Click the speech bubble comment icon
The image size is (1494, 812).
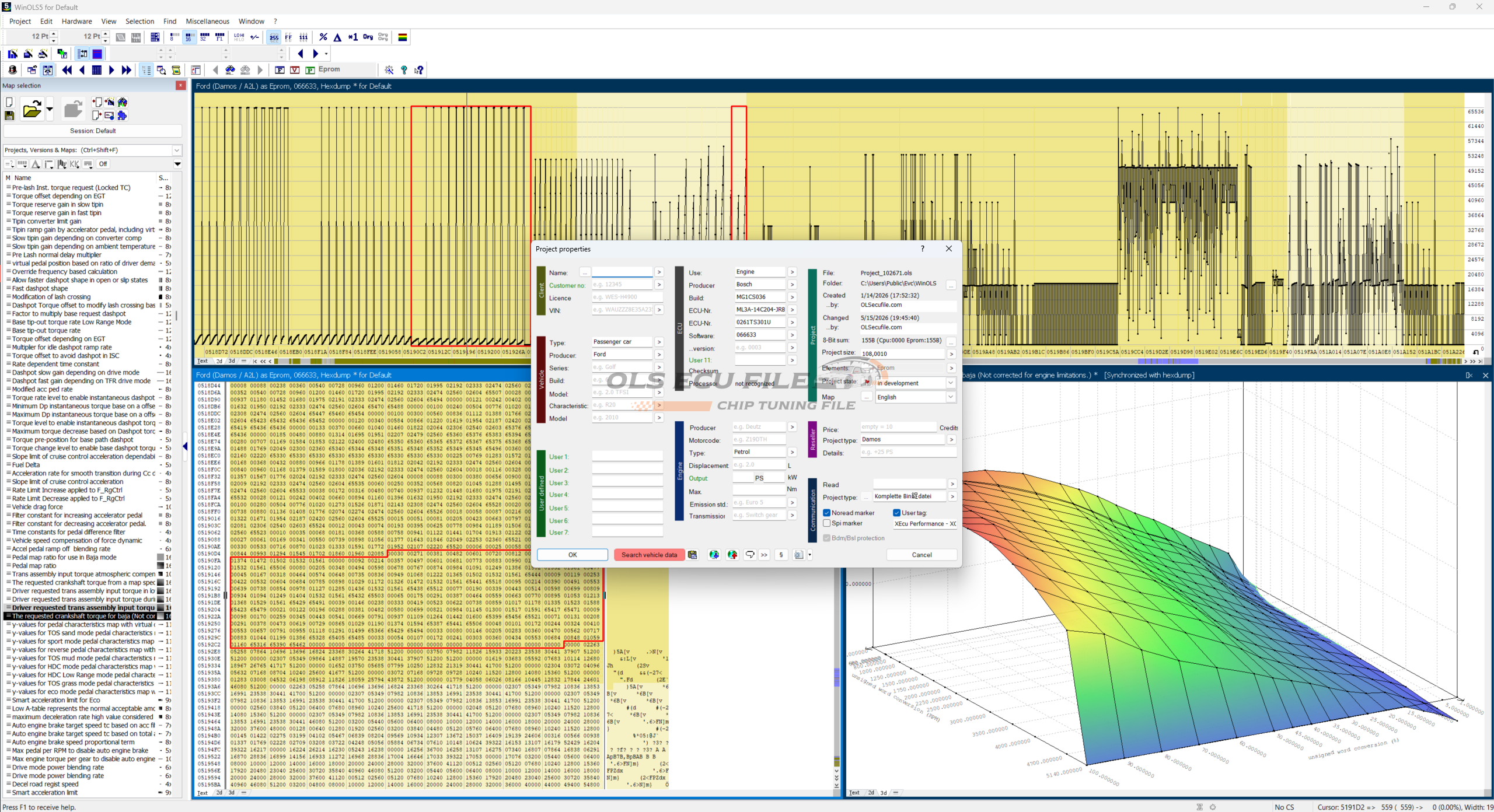pos(750,555)
